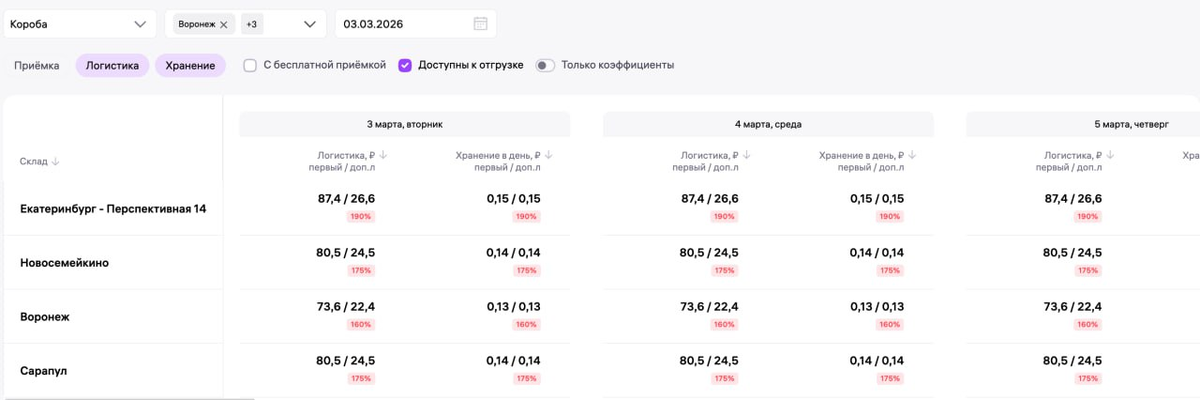Enable the Только коэффициенты switch
1200x400 pixels.
545,65
